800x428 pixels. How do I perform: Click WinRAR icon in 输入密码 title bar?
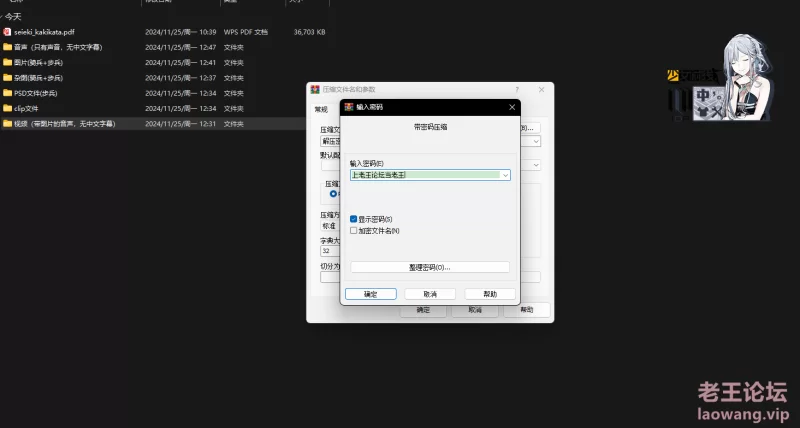(349, 107)
